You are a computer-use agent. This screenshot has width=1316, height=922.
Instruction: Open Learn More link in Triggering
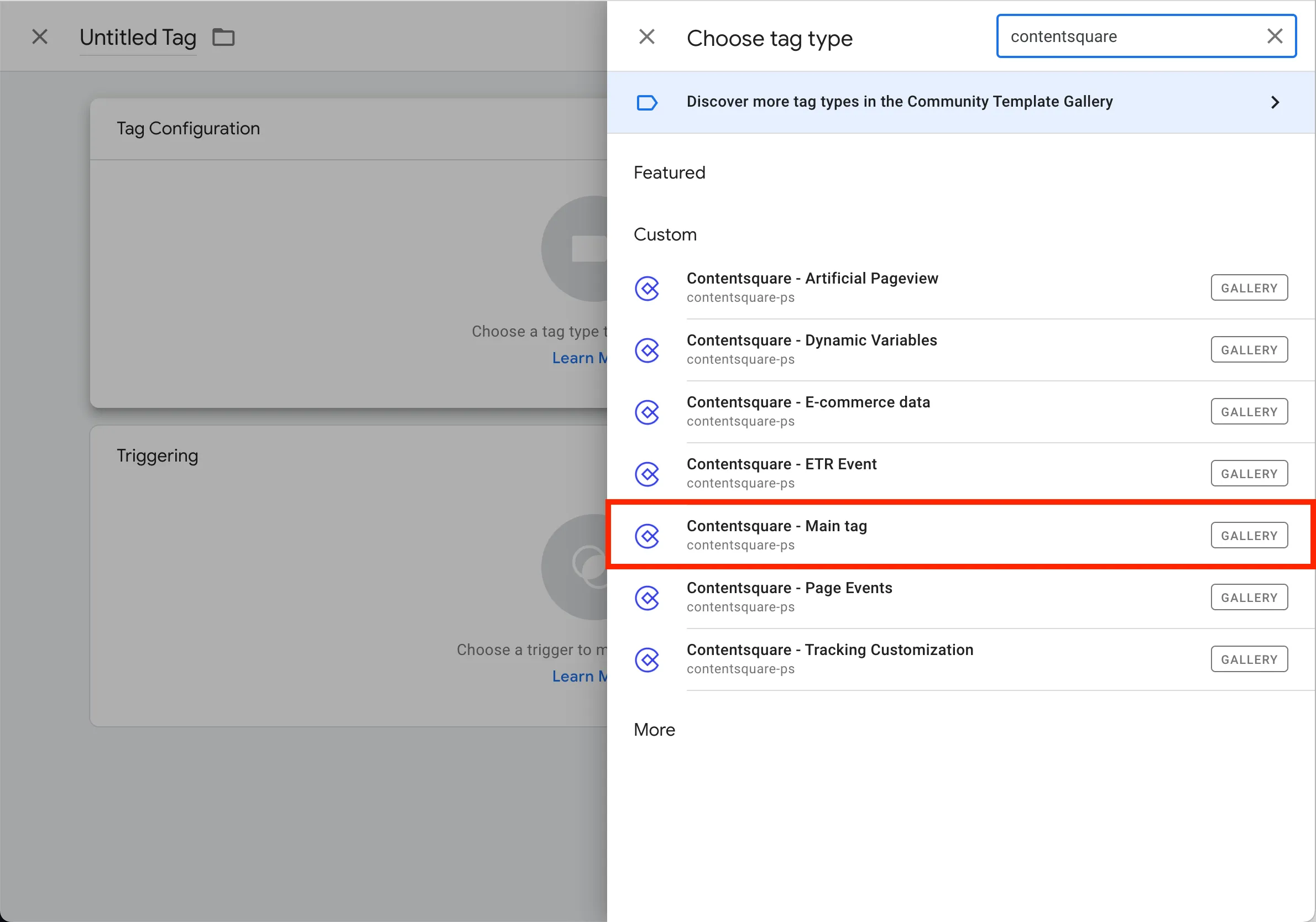[579, 676]
